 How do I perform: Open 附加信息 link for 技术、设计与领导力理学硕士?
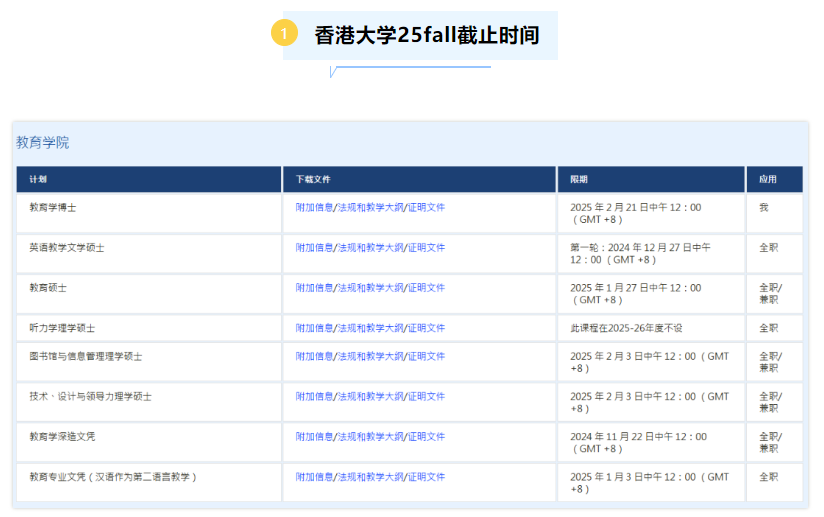[x=313, y=397]
